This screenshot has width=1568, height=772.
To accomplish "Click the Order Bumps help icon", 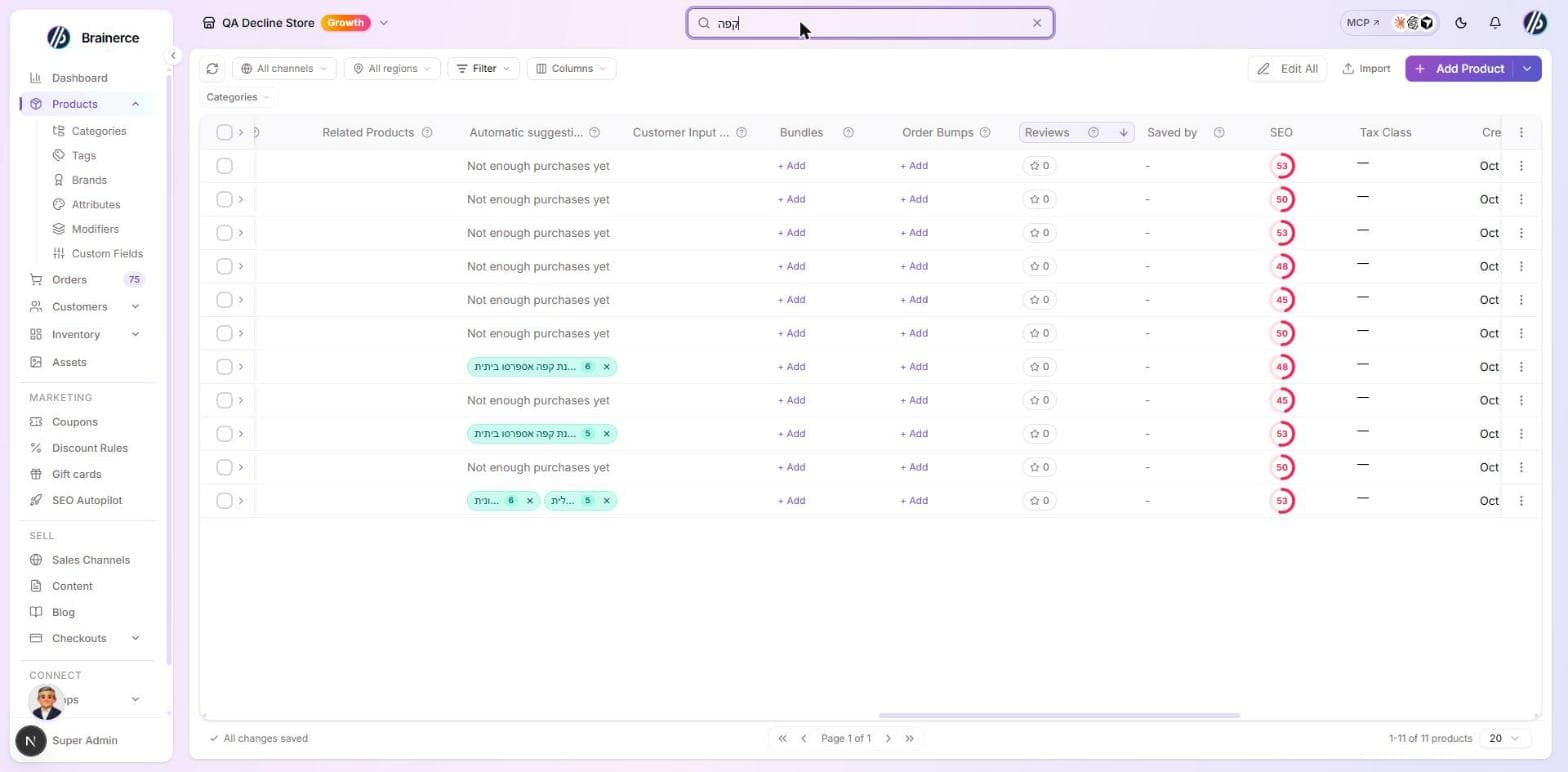I will point(985,133).
